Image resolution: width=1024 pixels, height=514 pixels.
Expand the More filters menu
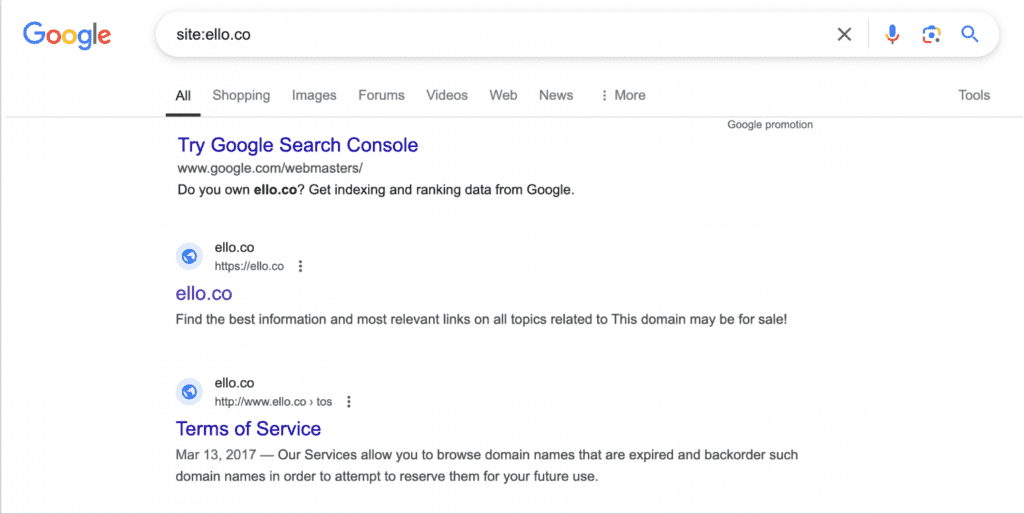[x=623, y=95]
